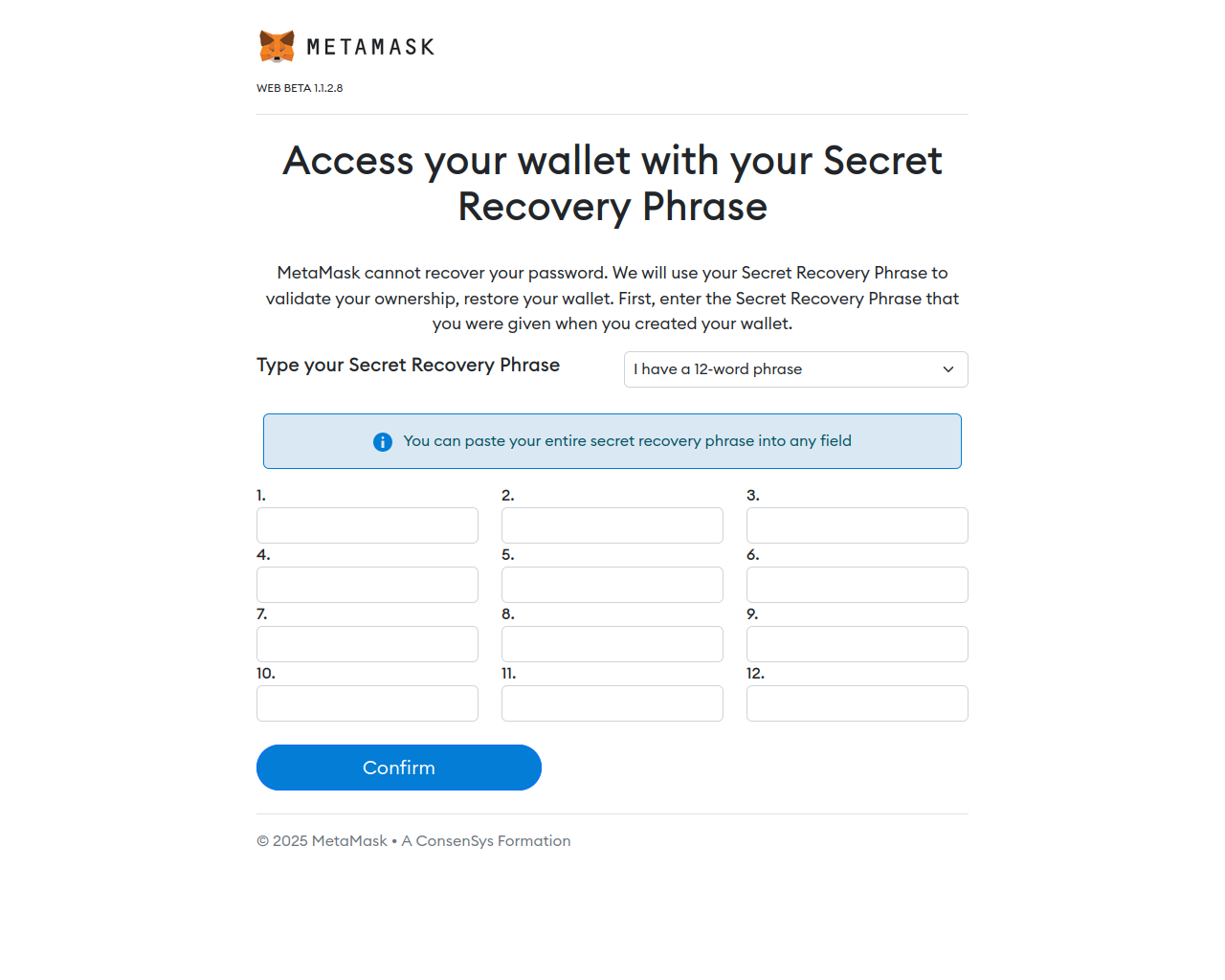Focus recovery word field number 4
Viewport: 1225px width, 980px height.
pyautogui.click(x=367, y=585)
